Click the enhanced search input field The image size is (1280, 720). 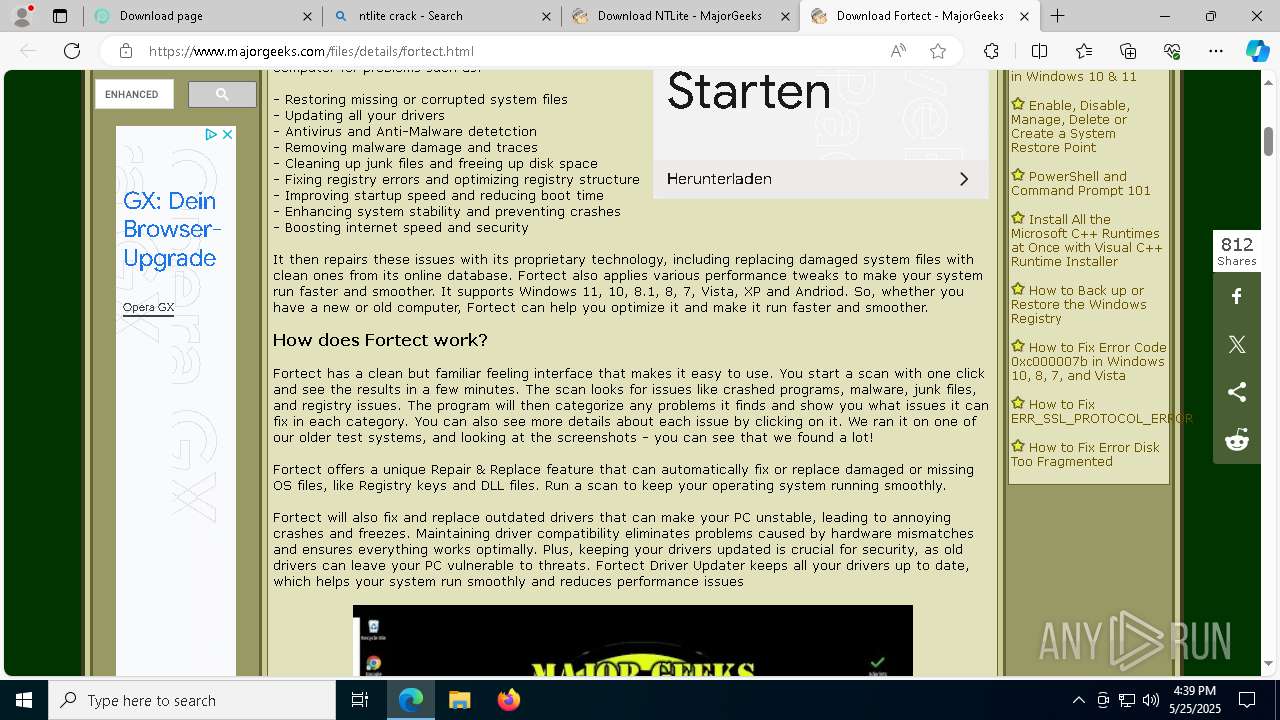point(134,94)
